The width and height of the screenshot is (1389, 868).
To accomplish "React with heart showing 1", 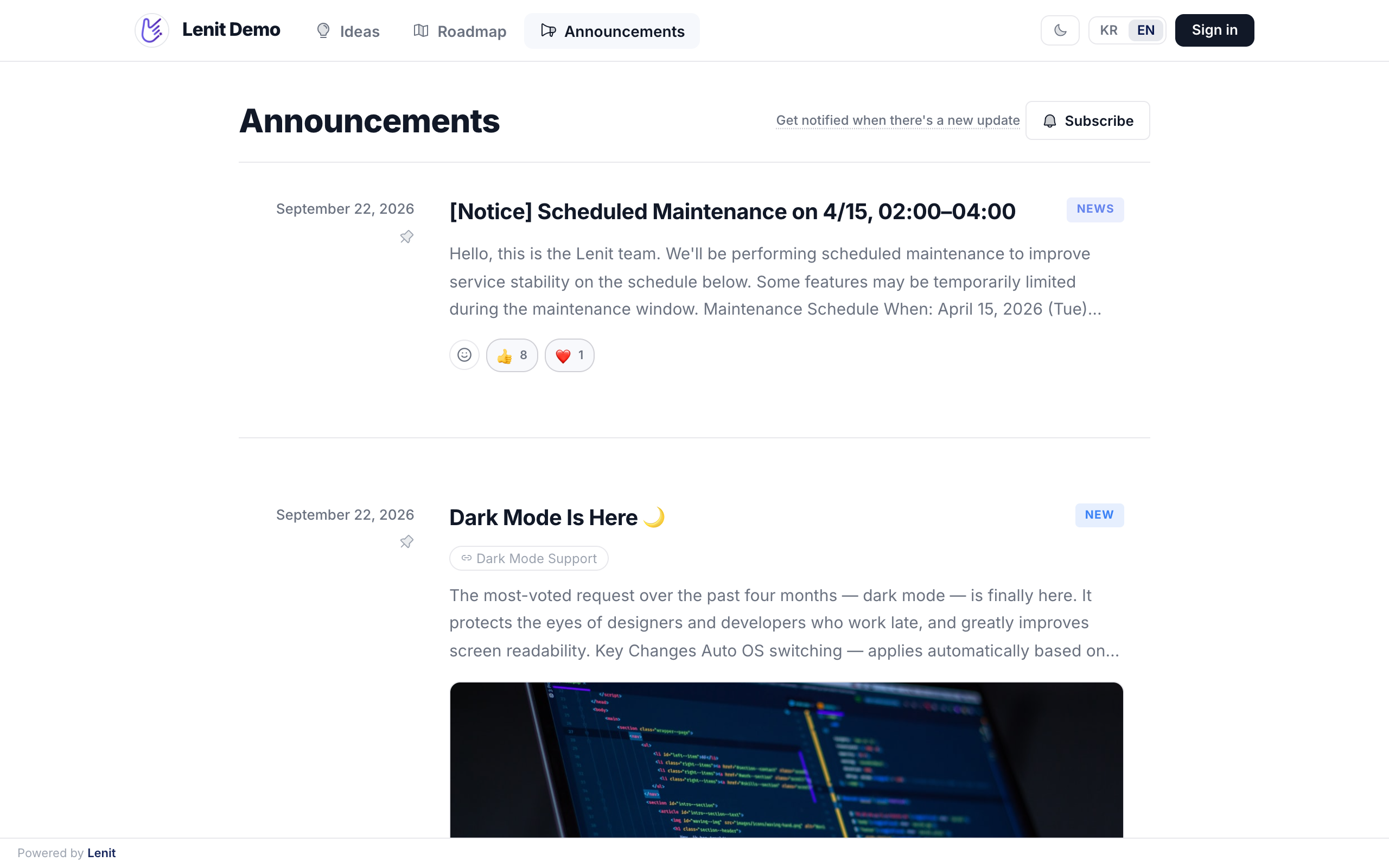I will (569, 355).
